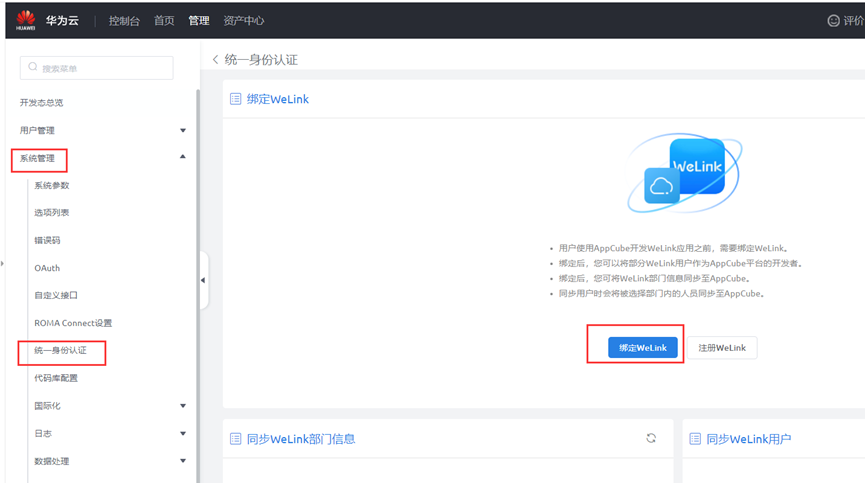Click the 系统管理 sidebar item
This screenshot has height=483, width=865.
[38, 158]
